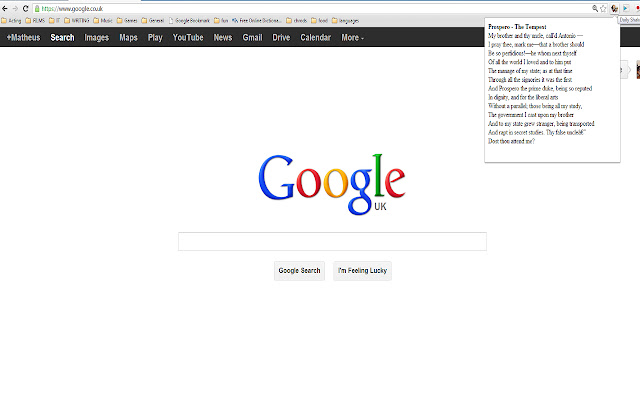The width and height of the screenshot is (640, 400).
Task: Open the FILMS bookmarks folder
Action: tap(35, 20)
